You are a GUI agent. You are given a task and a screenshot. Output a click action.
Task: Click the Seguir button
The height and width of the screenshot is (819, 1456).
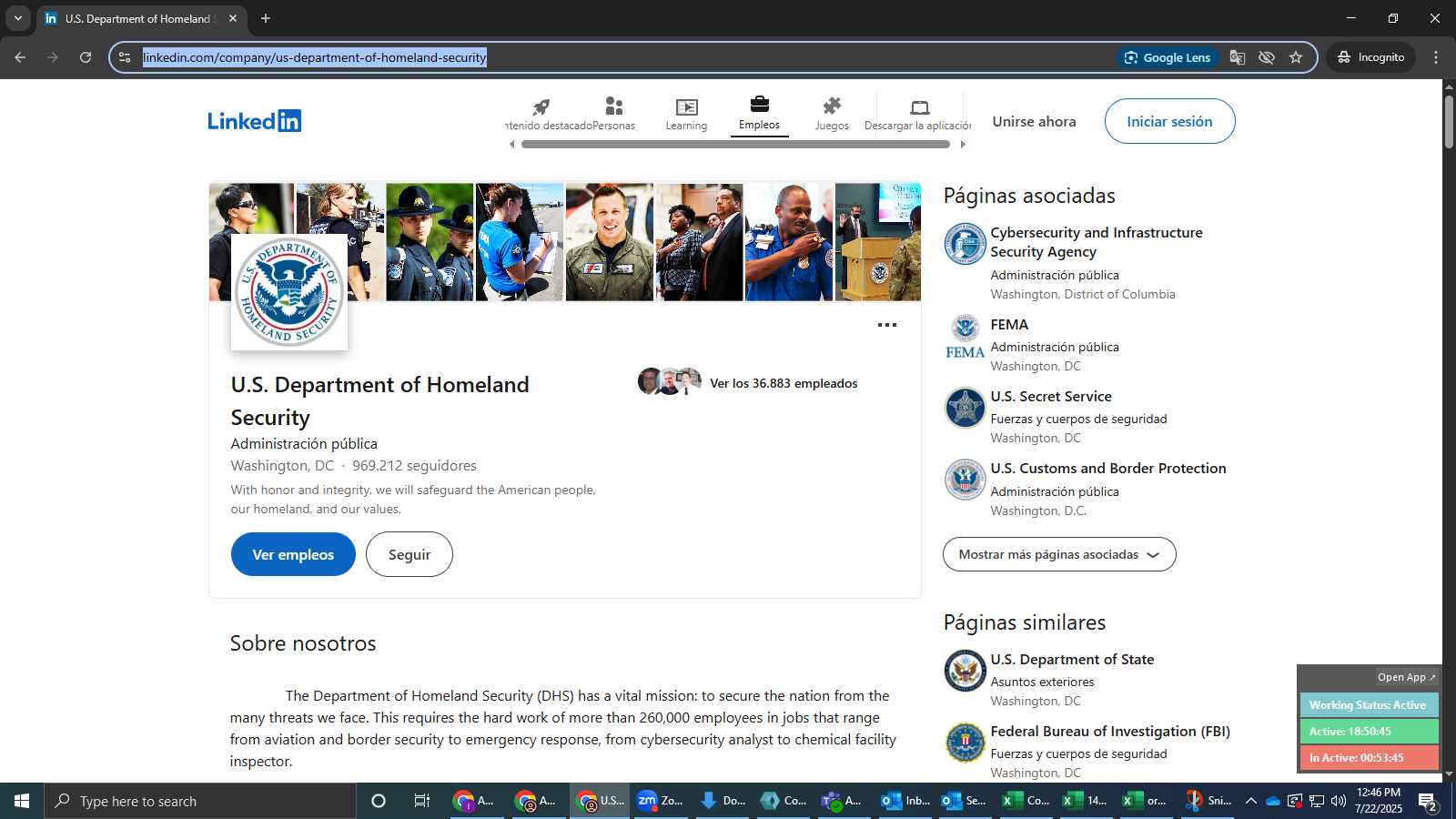[x=409, y=554]
